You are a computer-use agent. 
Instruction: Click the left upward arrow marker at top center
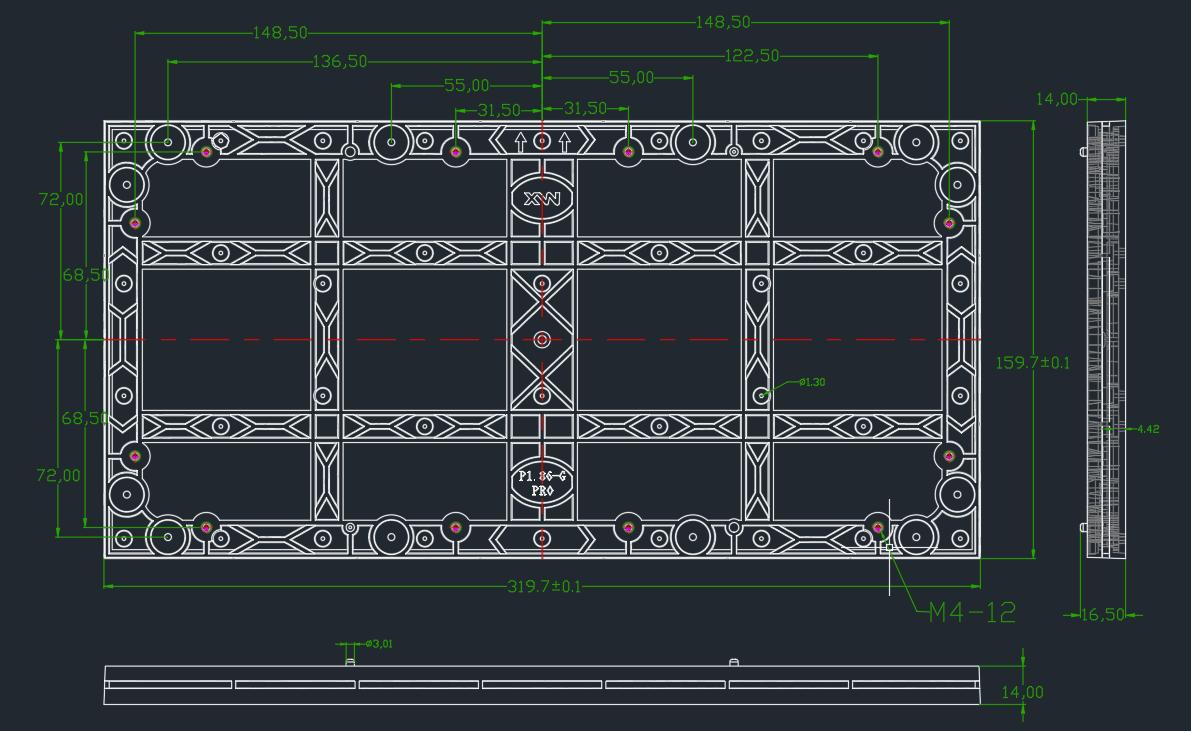(520, 141)
